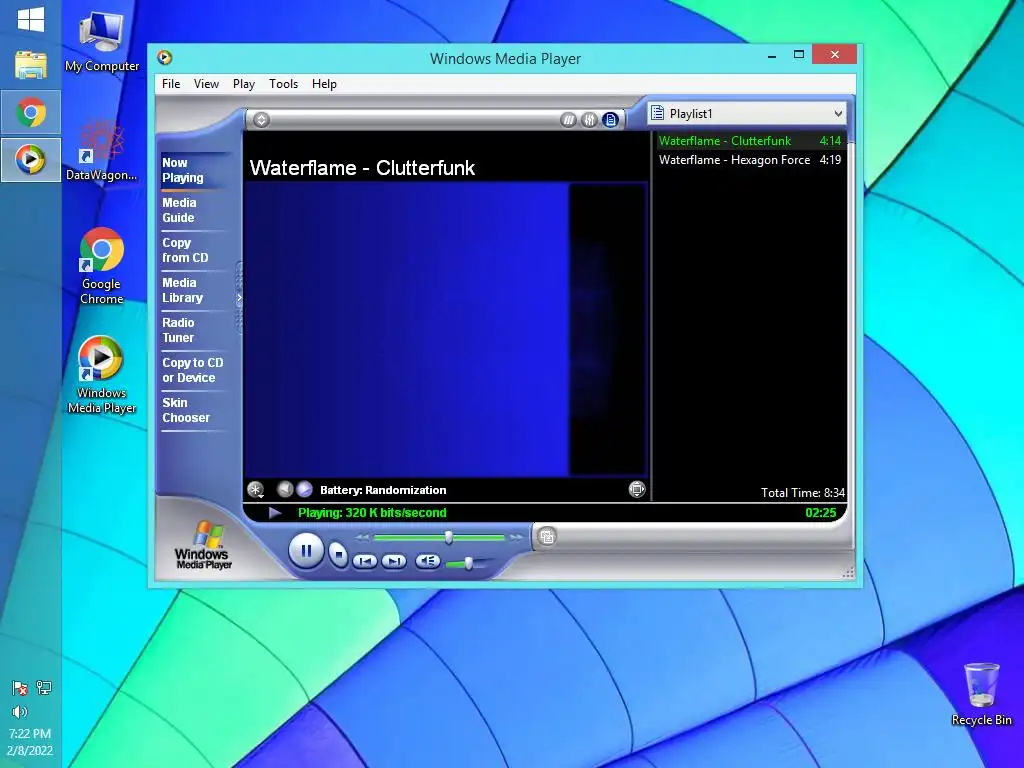1024x768 pixels.
Task: Open the network tray icon
Action: [44, 688]
